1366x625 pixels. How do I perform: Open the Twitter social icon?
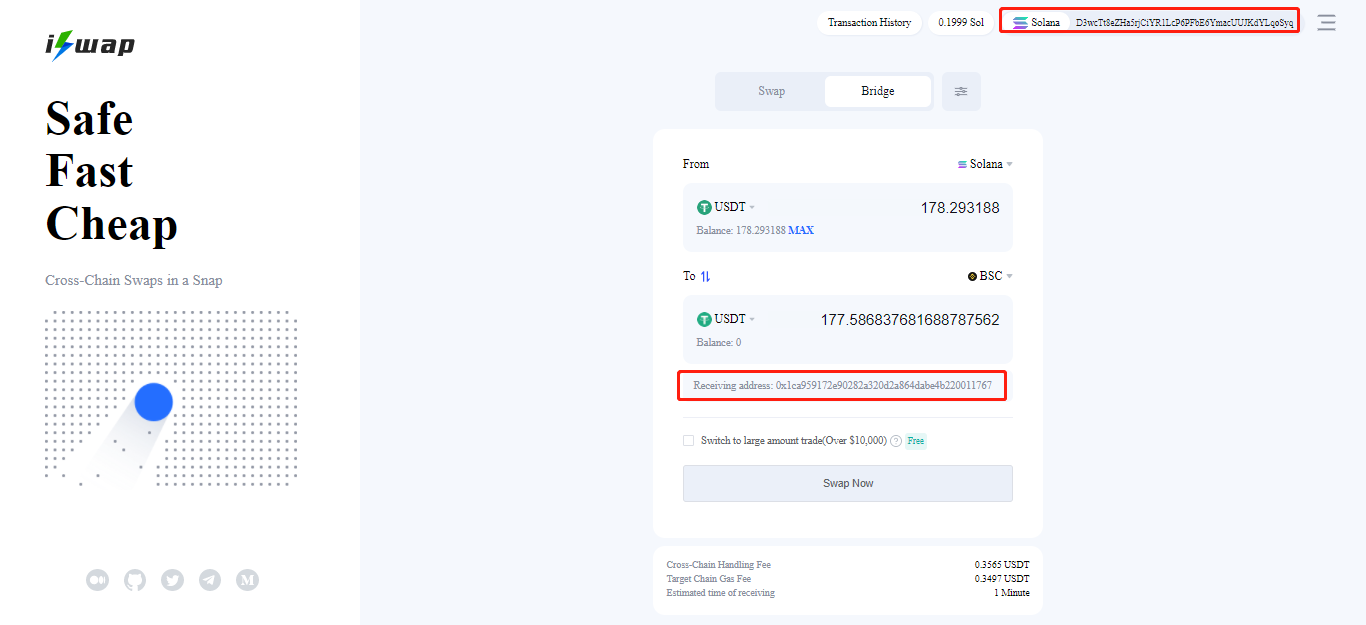pyautogui.click(x=172, y=580)
